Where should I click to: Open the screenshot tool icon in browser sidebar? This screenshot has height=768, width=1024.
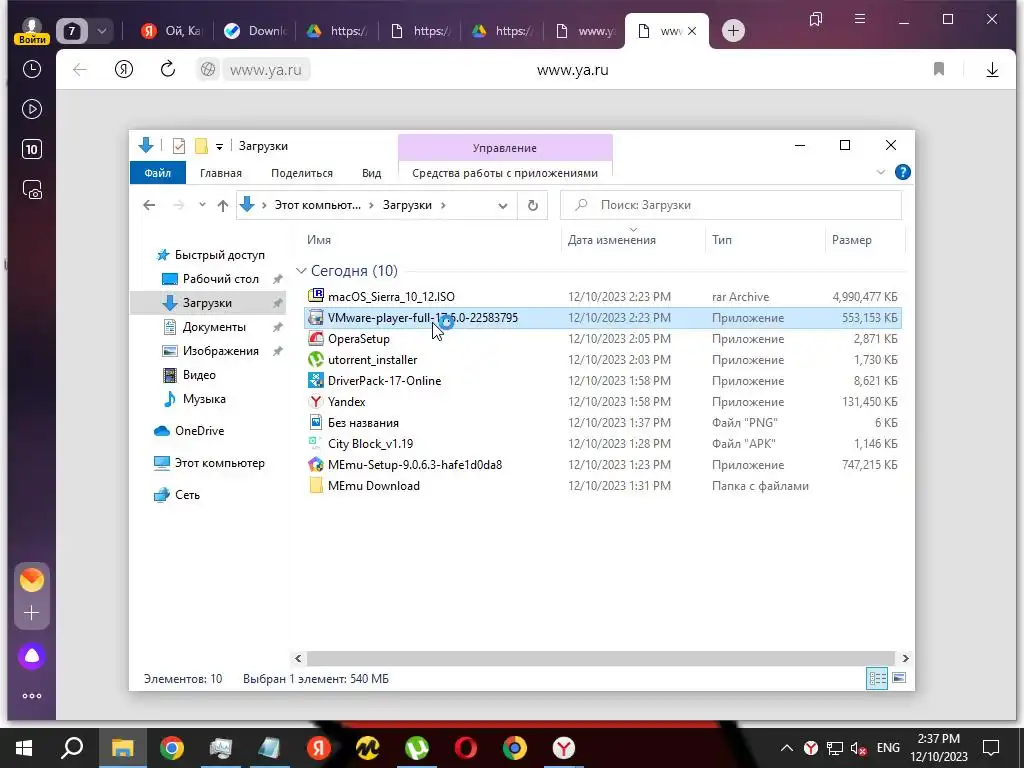(x=32, y=189)
